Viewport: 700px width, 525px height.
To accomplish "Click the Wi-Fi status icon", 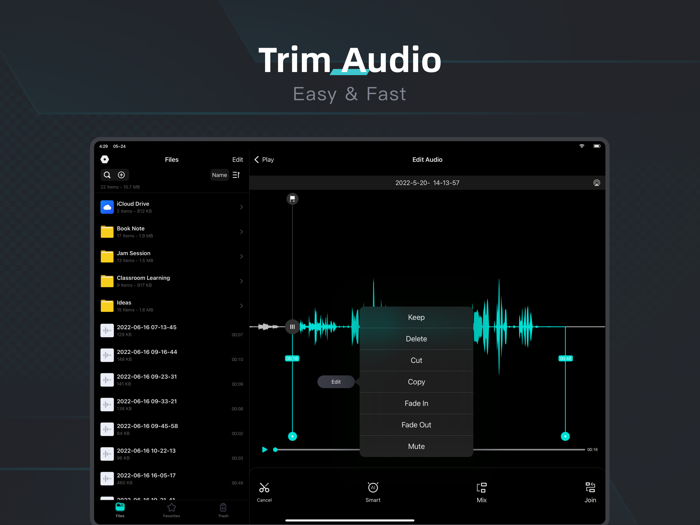I will point(582,146).
